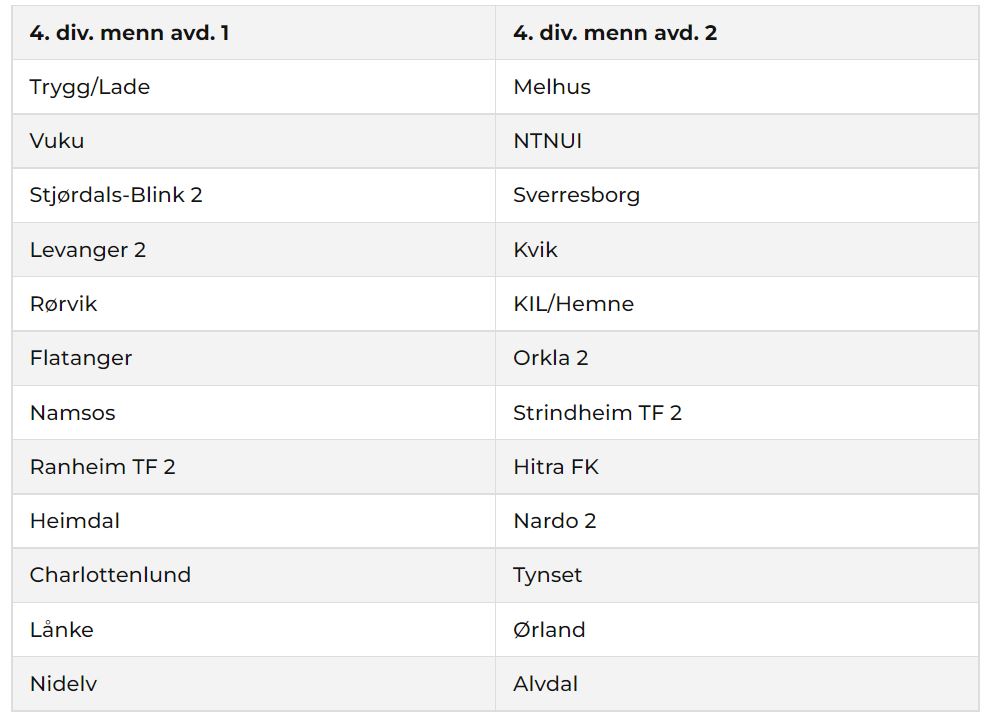Click the Hitra FK entry
Screen dimensions: 992x721
point(556,466)
